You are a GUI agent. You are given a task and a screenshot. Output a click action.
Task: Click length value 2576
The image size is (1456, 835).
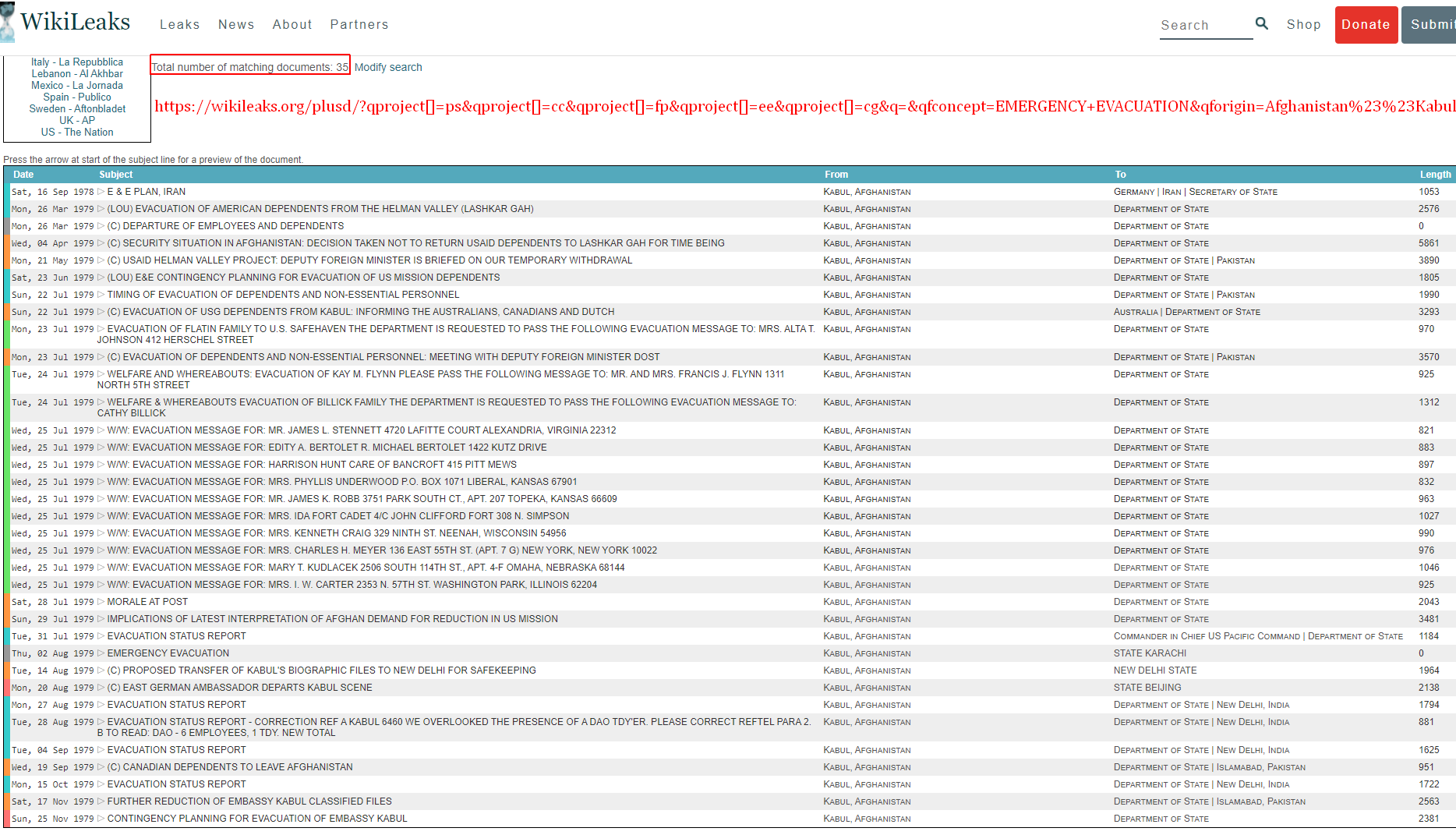[1429, 209]
